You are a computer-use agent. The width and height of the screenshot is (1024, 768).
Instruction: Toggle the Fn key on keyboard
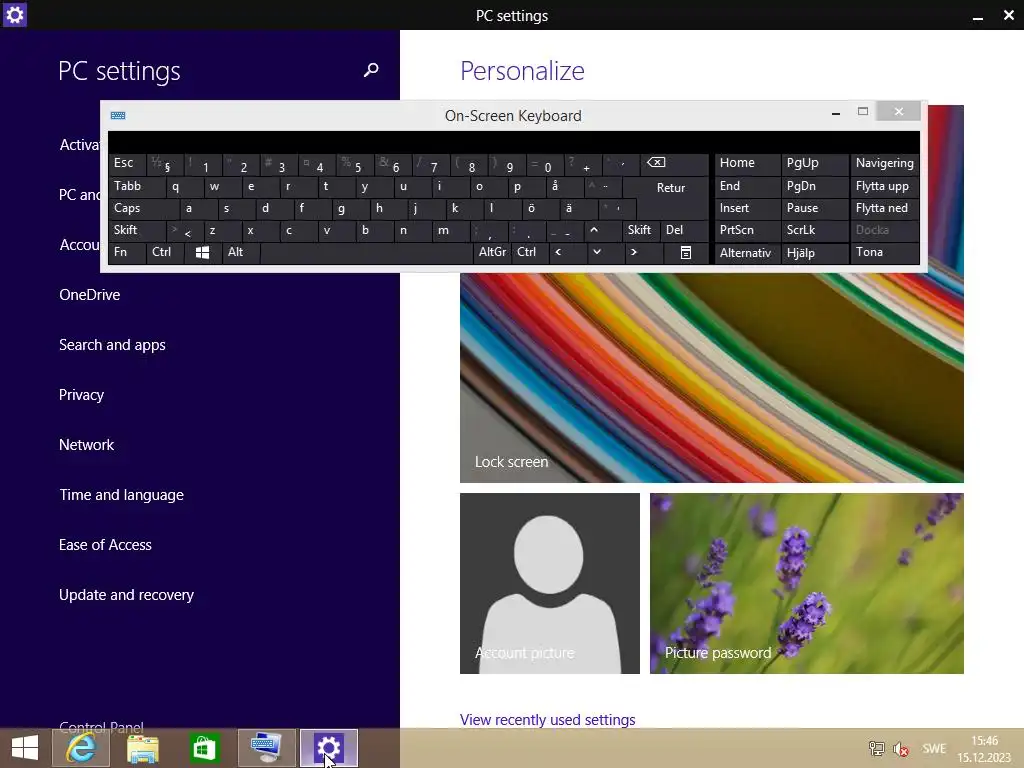click(127, 253)
